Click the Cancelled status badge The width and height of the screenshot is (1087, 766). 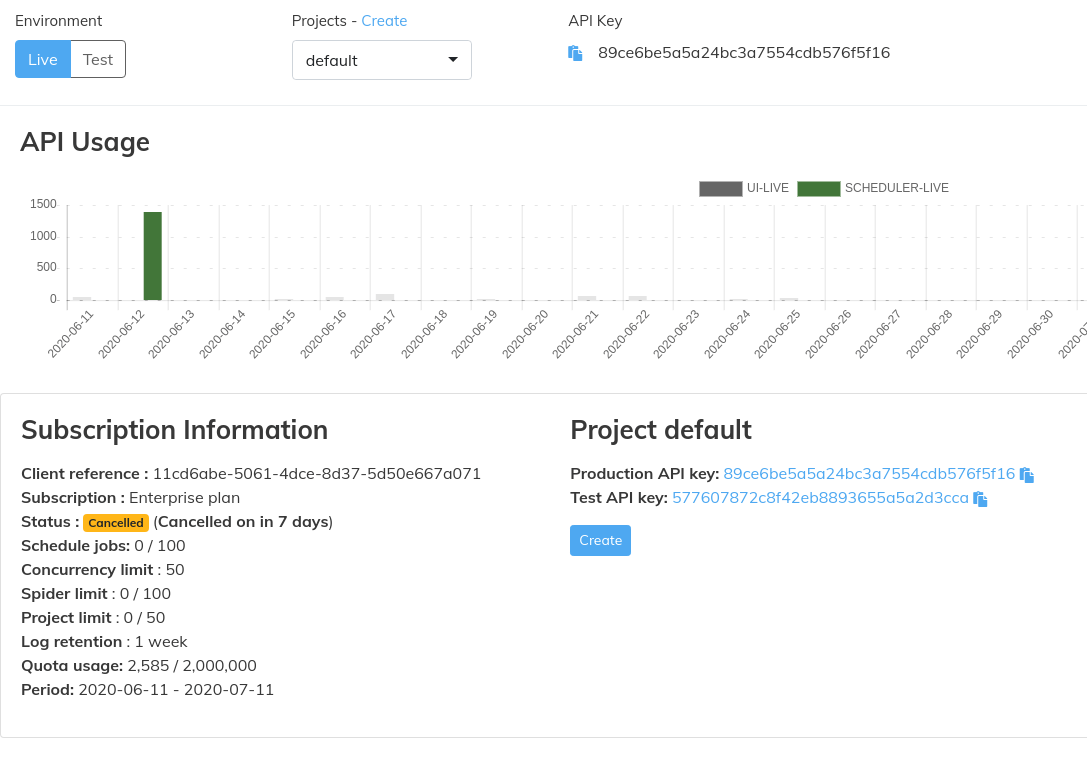(116, 522)
